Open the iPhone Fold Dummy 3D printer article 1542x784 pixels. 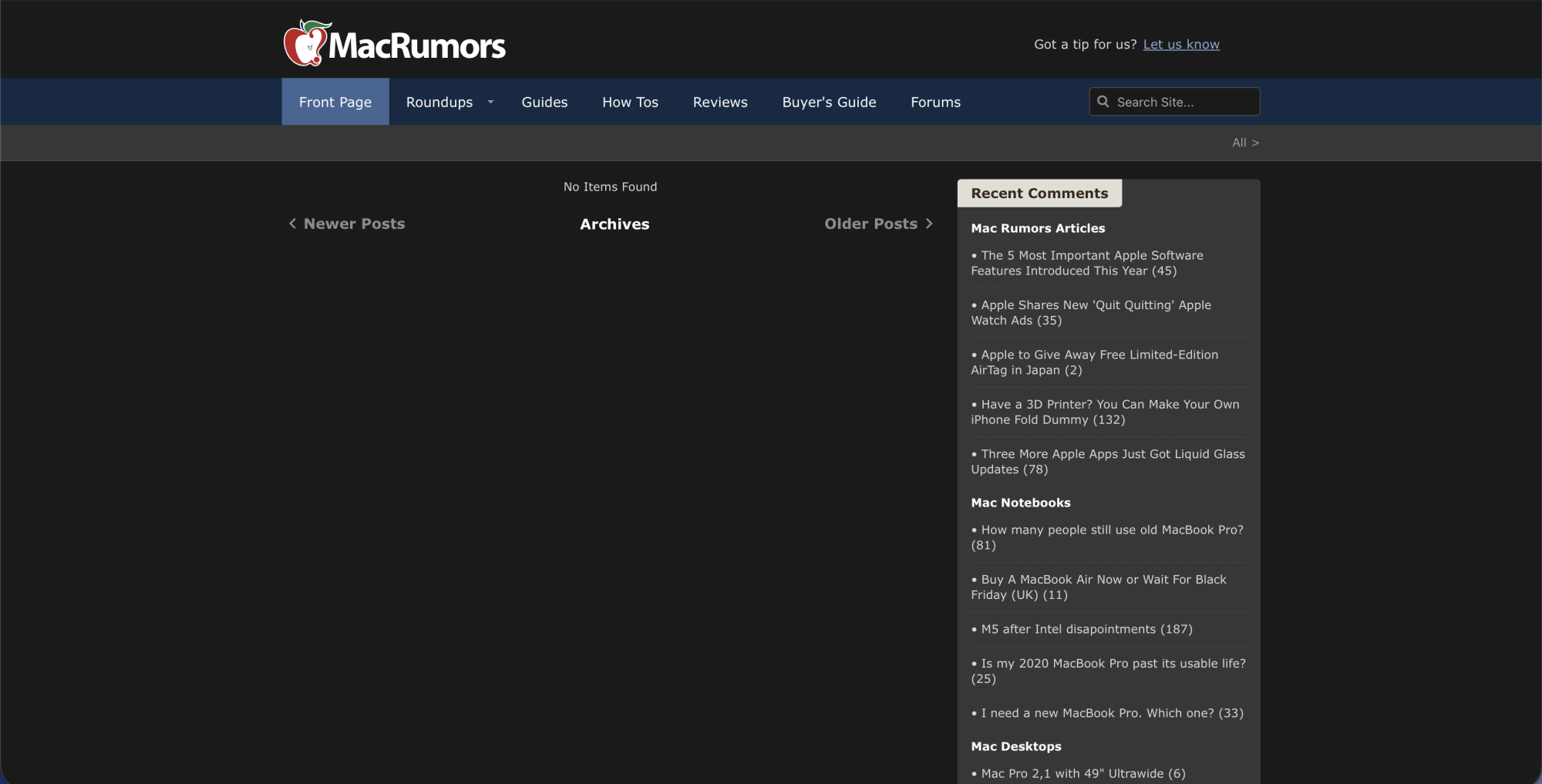point(1106,412)
